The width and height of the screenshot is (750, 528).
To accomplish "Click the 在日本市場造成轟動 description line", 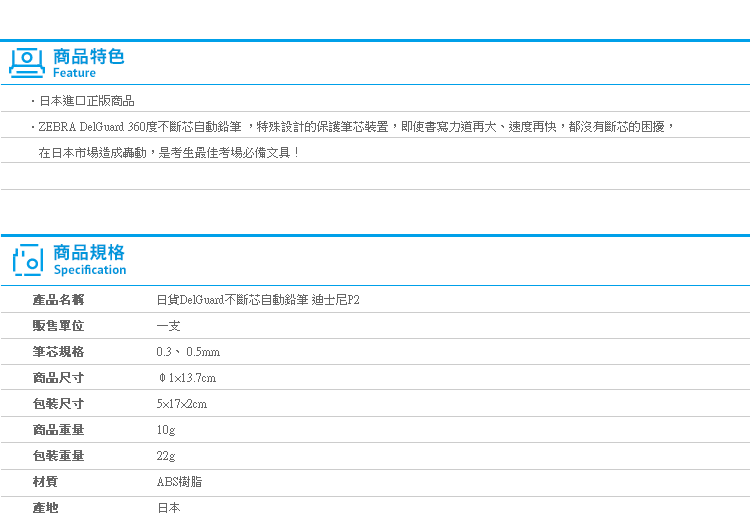I will click(x=169, y=153).
